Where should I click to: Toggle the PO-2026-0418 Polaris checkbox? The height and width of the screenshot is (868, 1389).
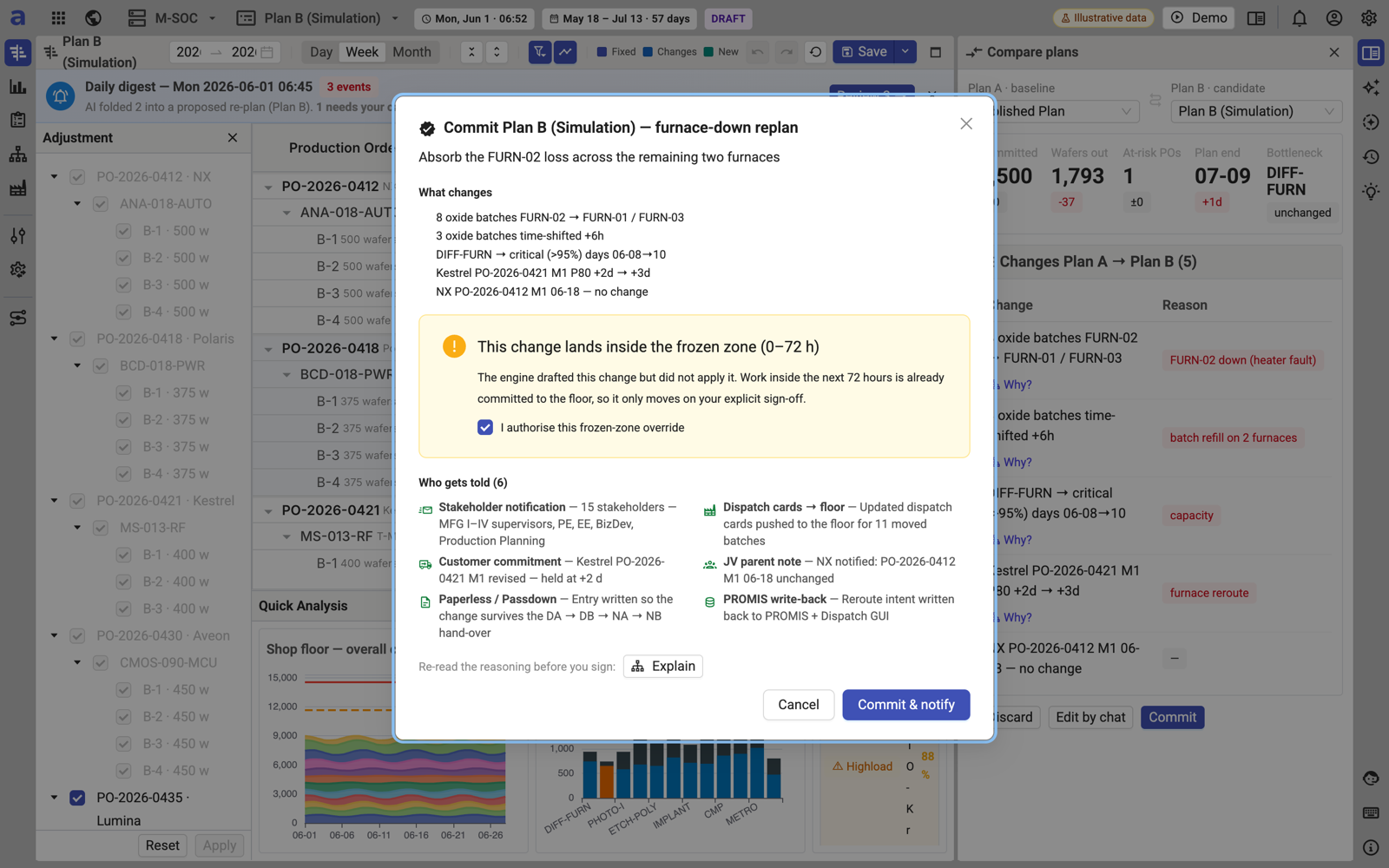[77, 339]
